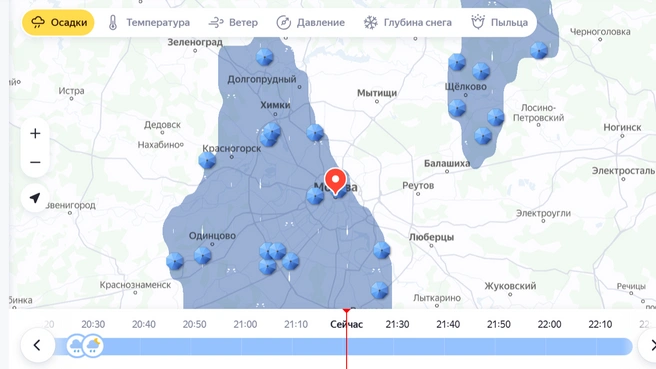This screenshot has height=369, width=656.
Task: Click the Электроугли city label
Action: [x=543, y=213]
